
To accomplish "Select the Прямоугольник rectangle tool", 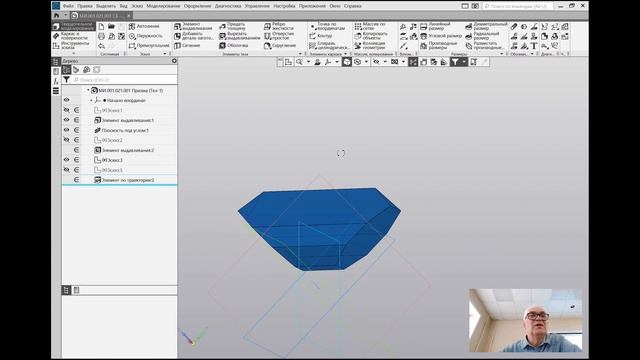I will 149,46.
